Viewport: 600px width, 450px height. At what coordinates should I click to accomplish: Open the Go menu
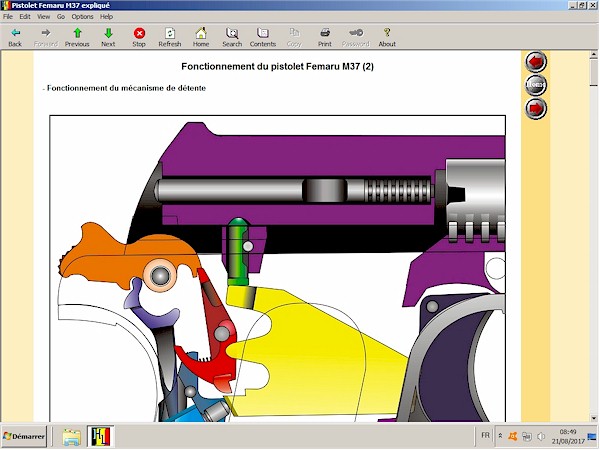pos(61,16)
